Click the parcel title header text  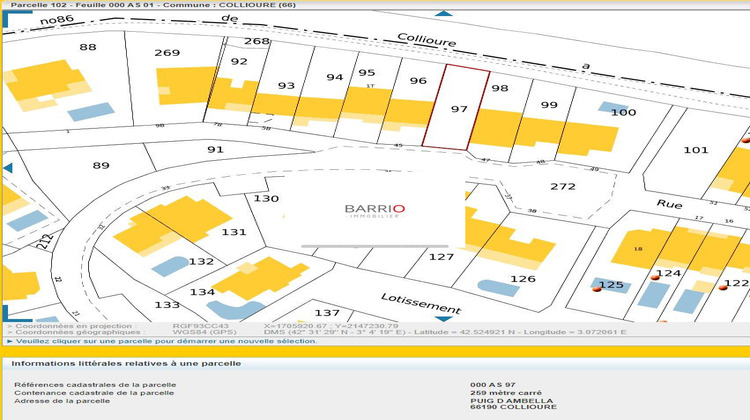pos(153,5)
